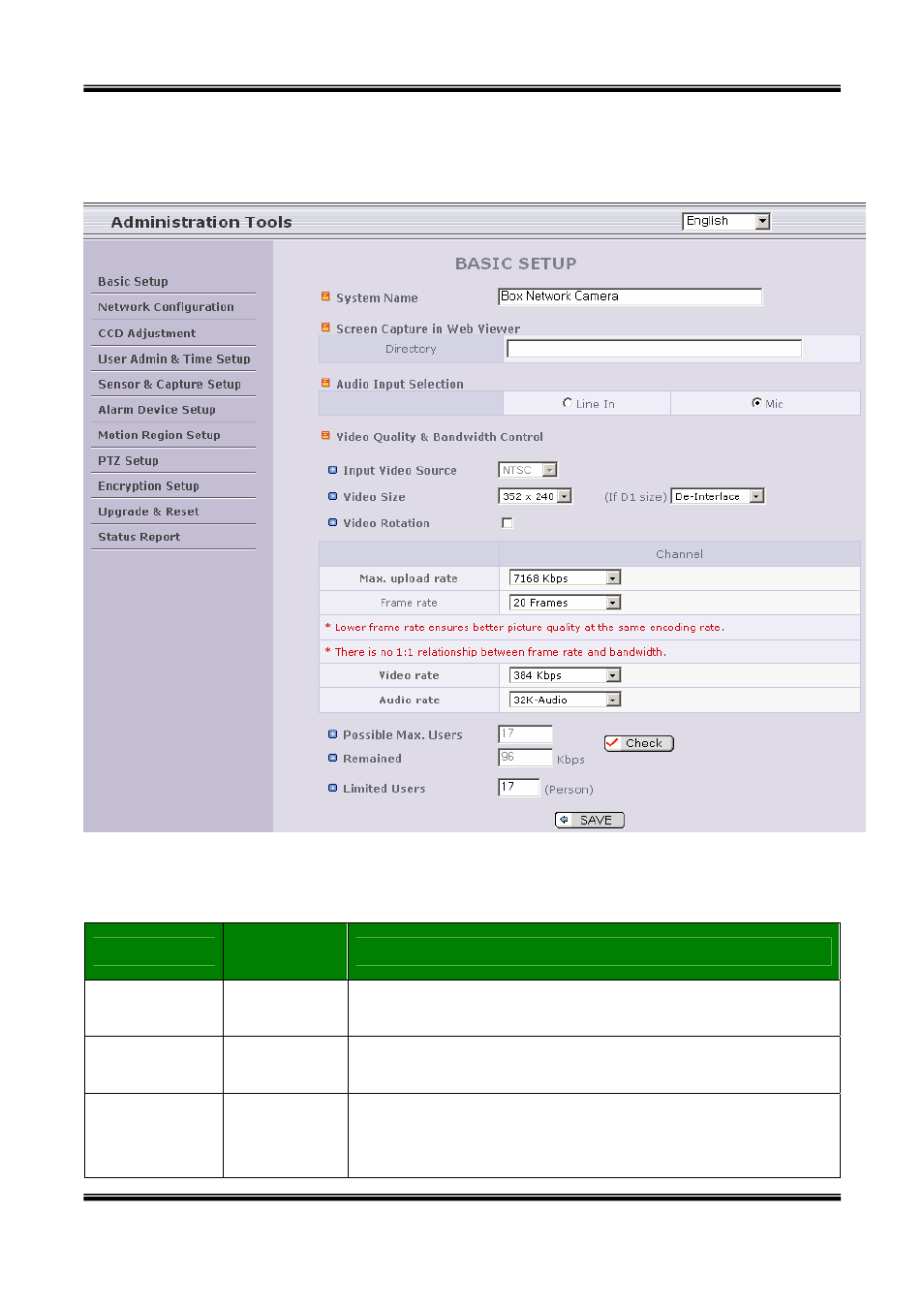The width and height of the screenshot is (924, 1308).
Task: Open Network Configuration page
Action: click(166, 307)
